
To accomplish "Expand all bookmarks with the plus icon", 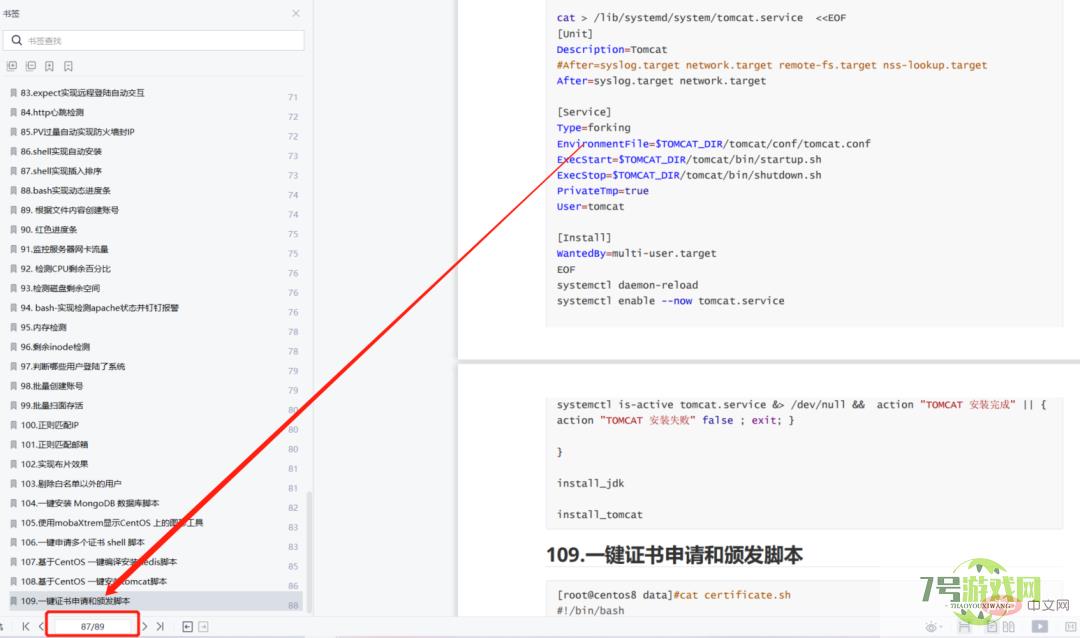I will click(x=12, y=66).
